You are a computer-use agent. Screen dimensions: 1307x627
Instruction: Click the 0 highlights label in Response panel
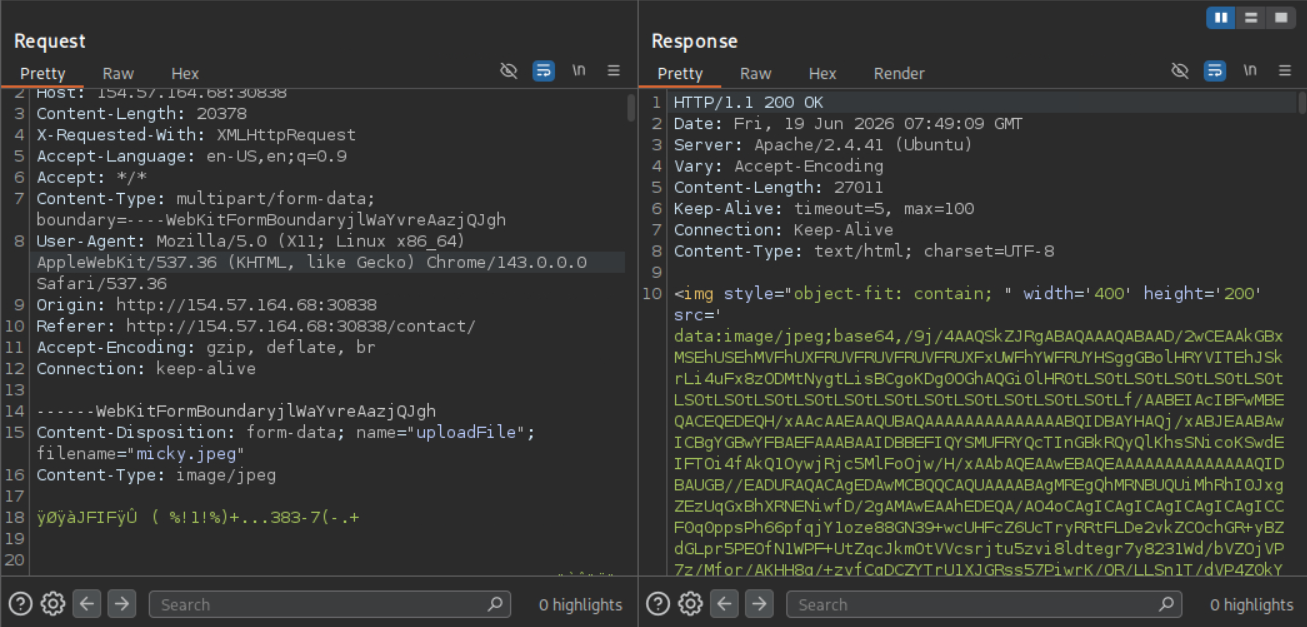1252,604
